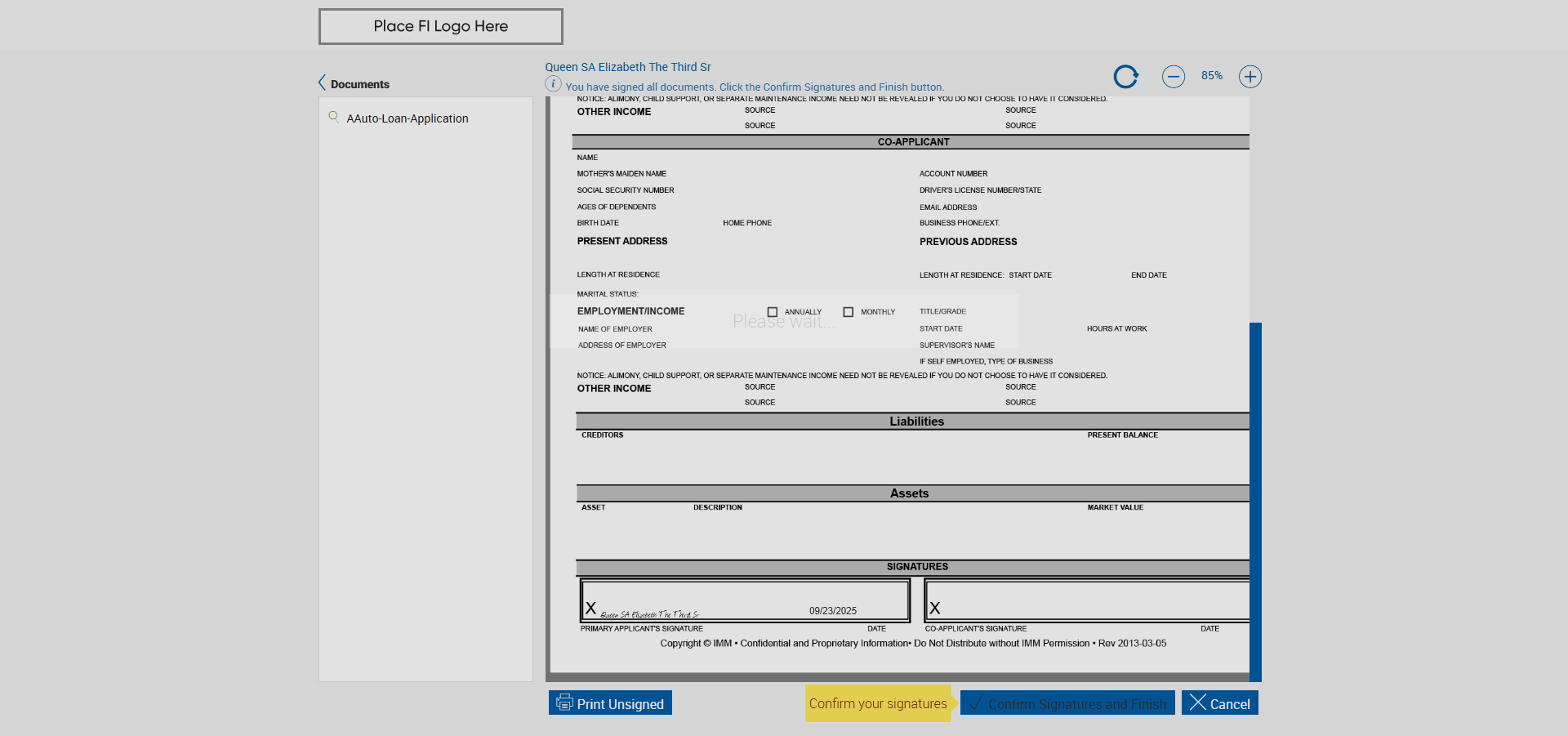
Task: Click the 09/23/2025 signature date
Action: tap(833, 611)
